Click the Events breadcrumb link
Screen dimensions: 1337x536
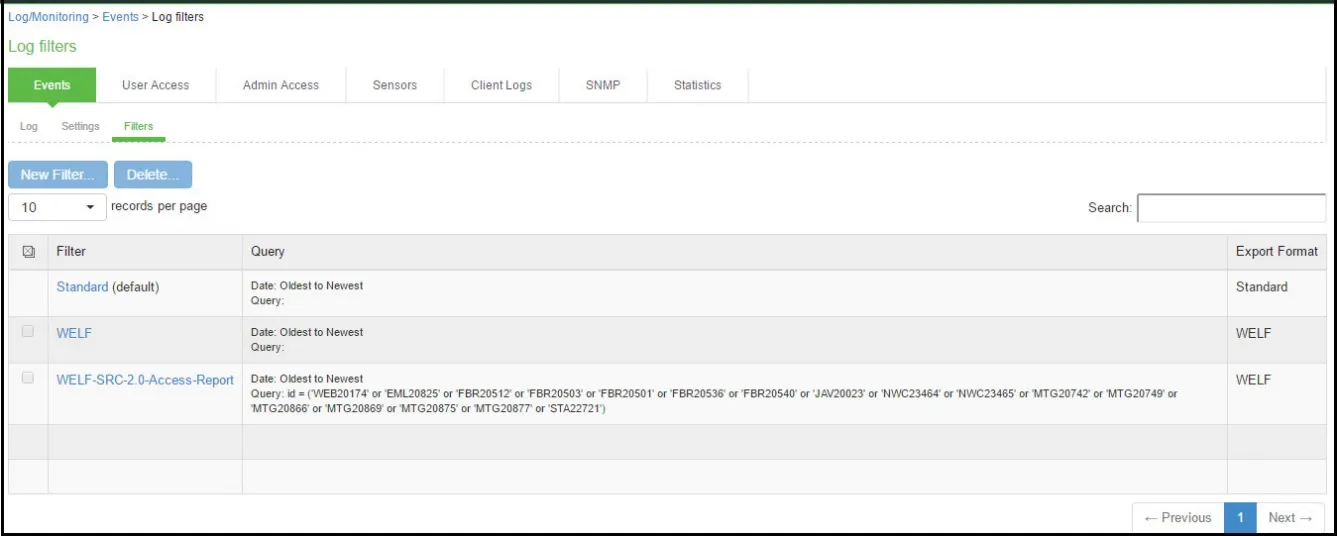120,17
